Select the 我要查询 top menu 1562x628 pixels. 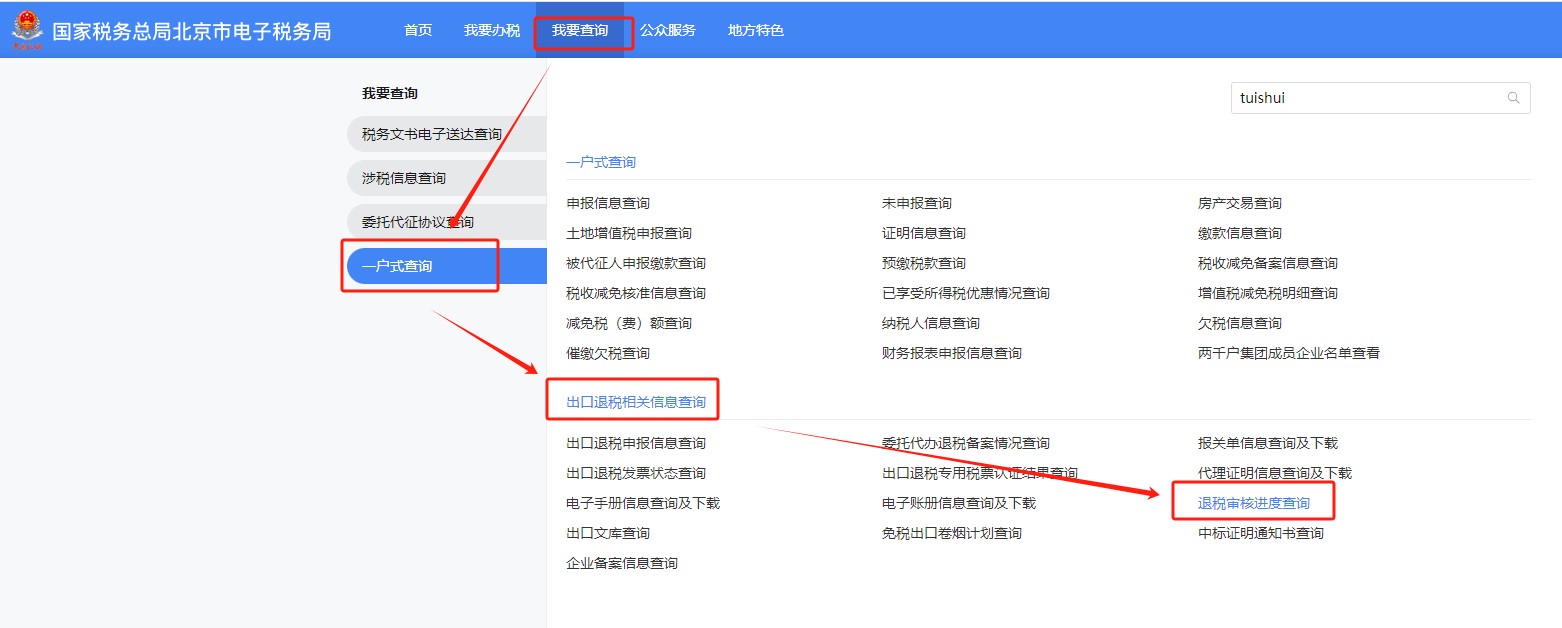point(580,30)
